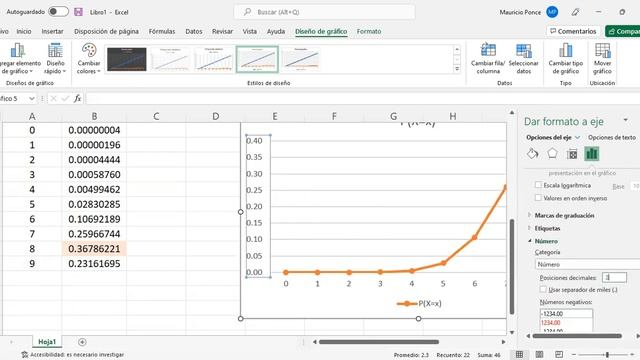Select the Hoja1 sheet tab
The image size is (640, 360).
[x=47, y=342]
